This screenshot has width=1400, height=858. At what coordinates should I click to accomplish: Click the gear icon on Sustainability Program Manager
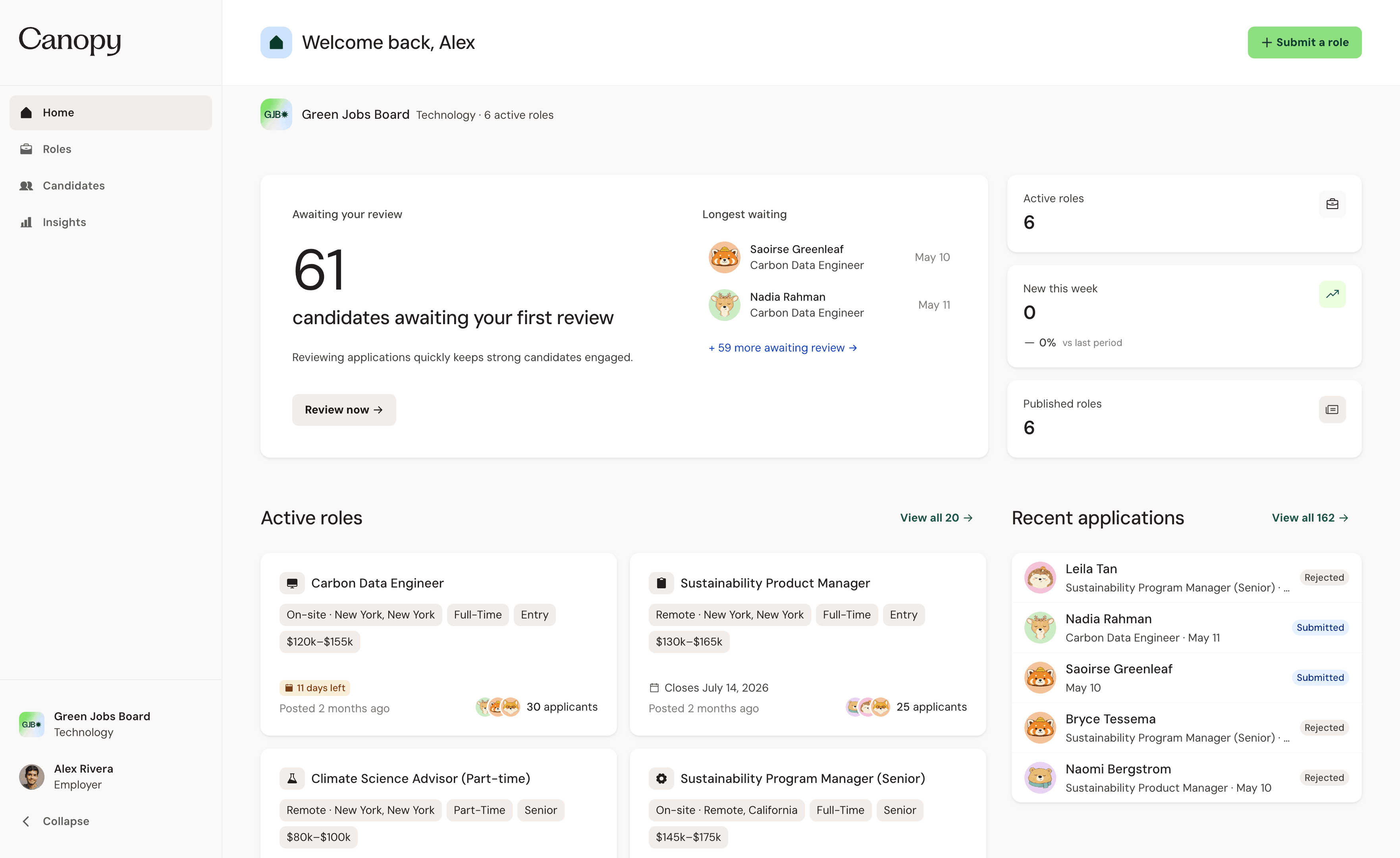(x=661, y=779)
